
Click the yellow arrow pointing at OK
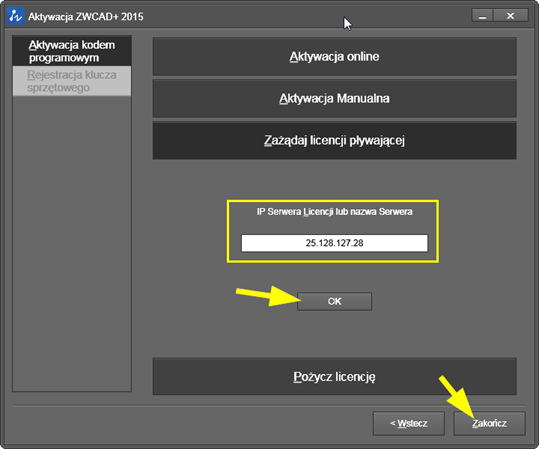(x=268, y=296)
